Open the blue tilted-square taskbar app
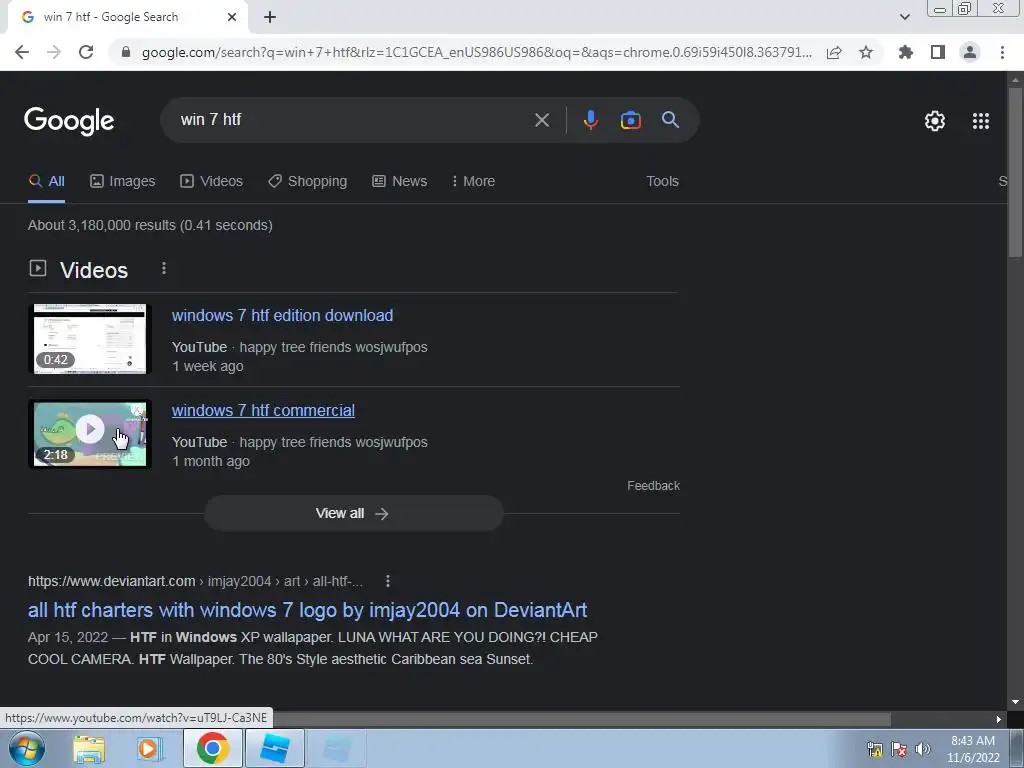The height and width of the screenshot is (768, 1024). click(x=274, y=748)
